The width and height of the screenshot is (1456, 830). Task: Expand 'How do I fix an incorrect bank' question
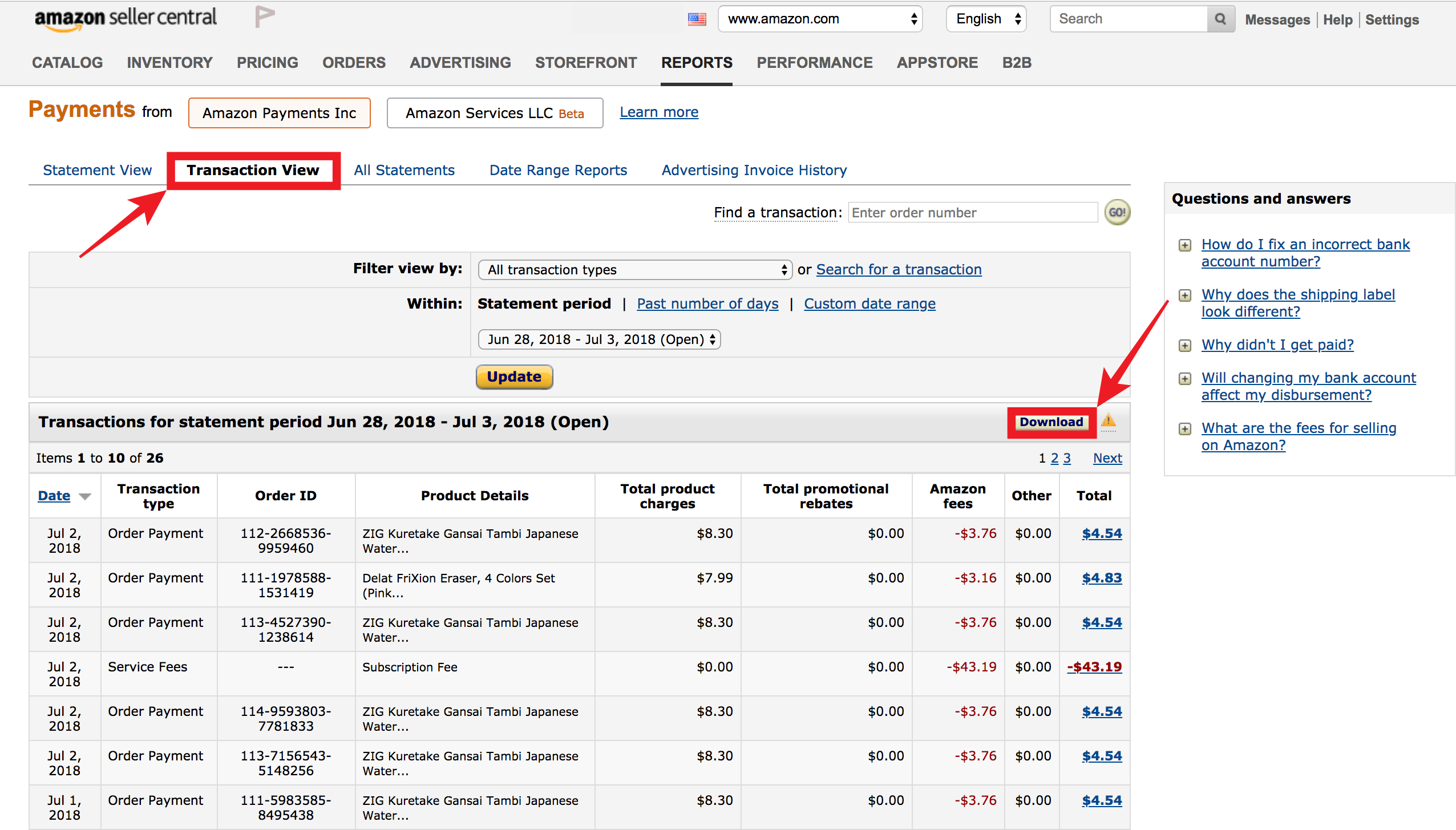coord(1185,245)
